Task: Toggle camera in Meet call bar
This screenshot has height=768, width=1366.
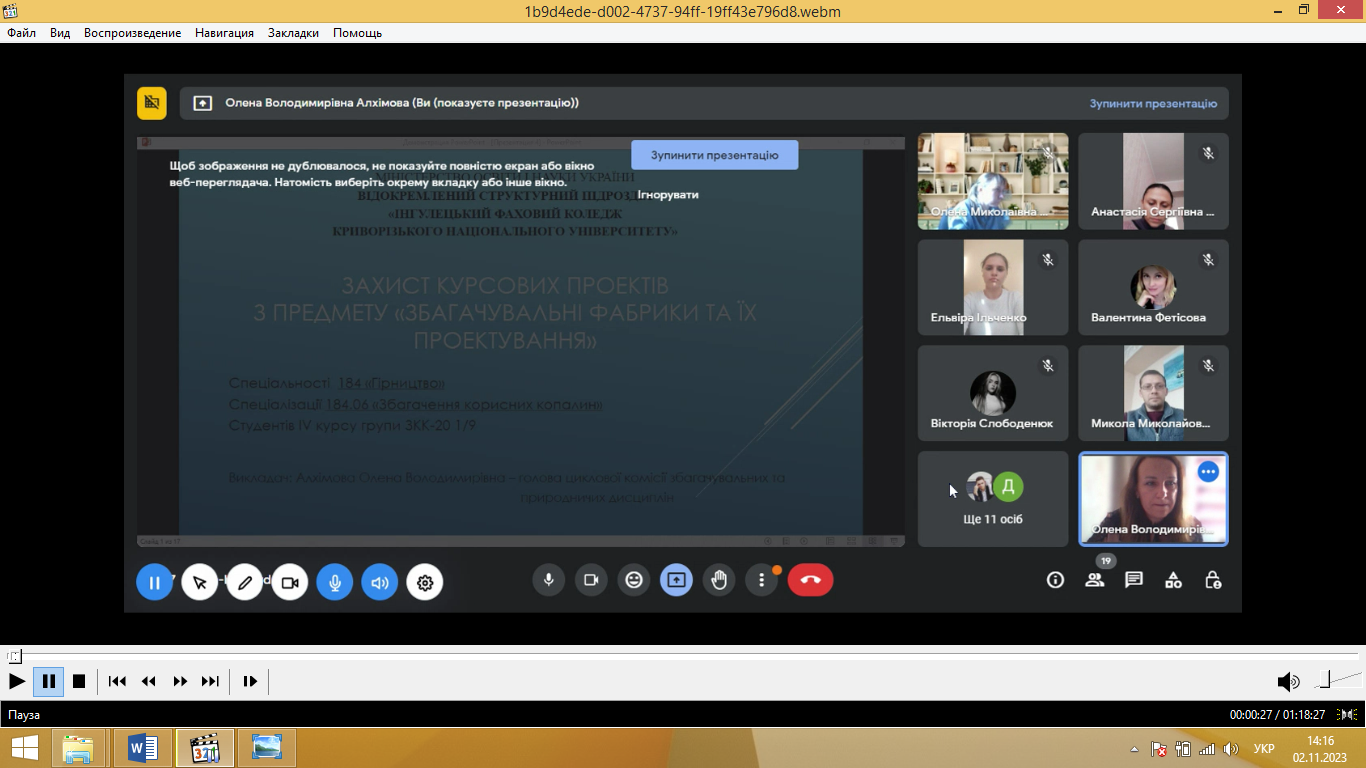Action: pyautogui.click(x=591, y=580)
